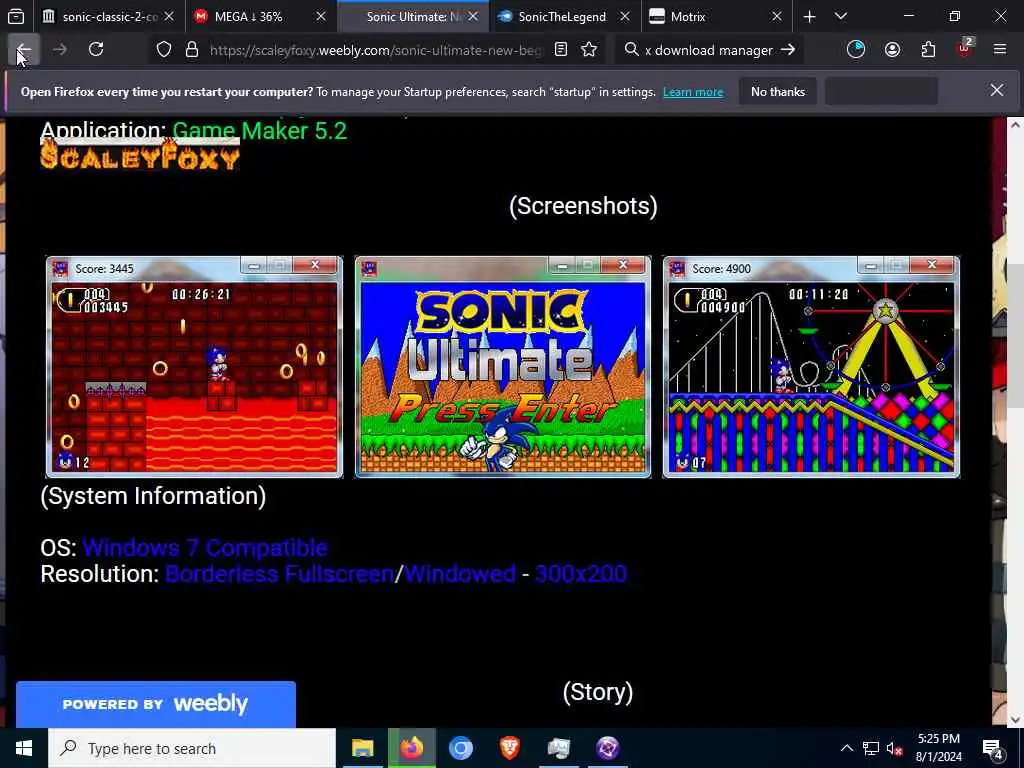Open the network icon in tray
1024x768 pixels.
click(x=871, y=748)
